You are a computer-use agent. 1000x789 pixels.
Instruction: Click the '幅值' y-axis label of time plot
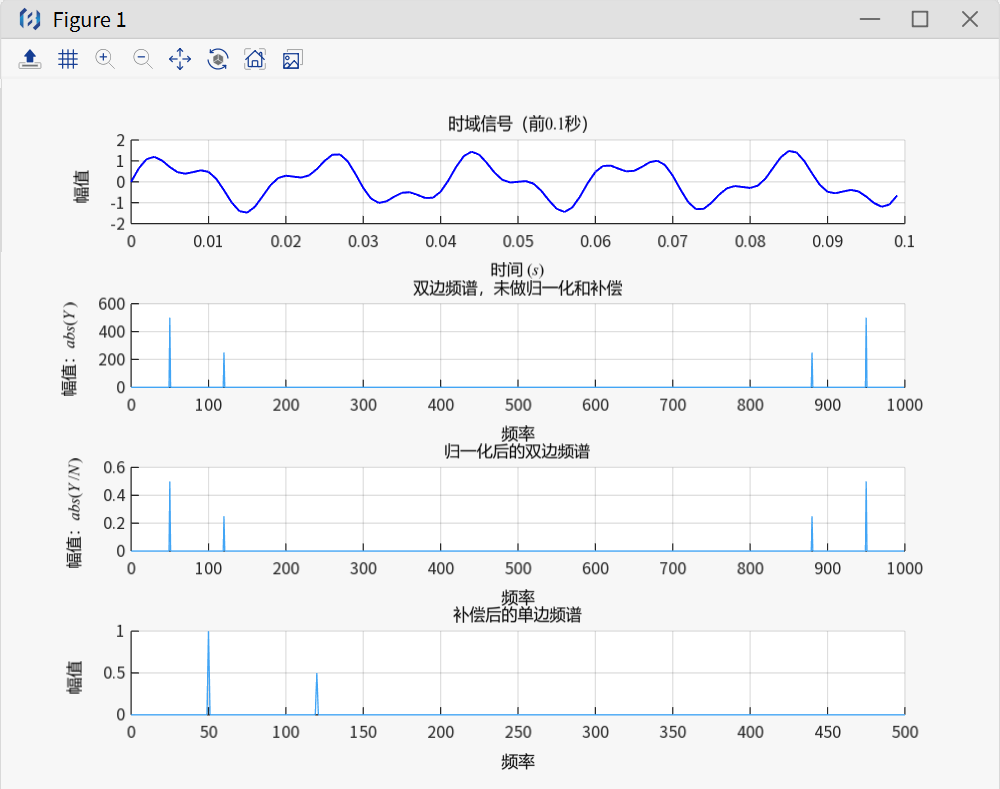coord(82,186)
